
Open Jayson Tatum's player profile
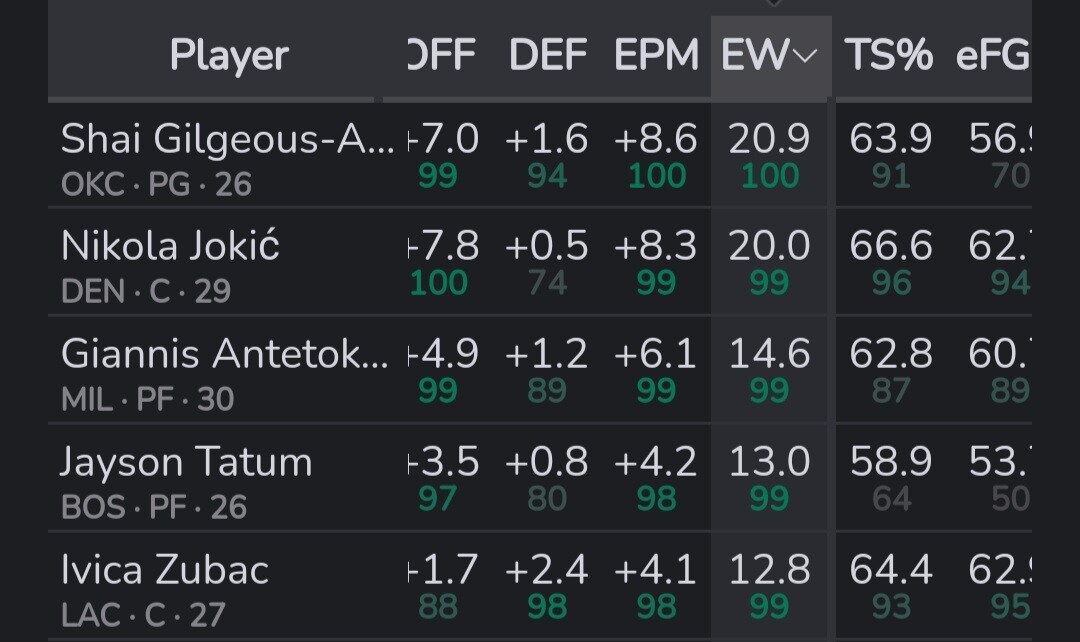coord(186,462)
